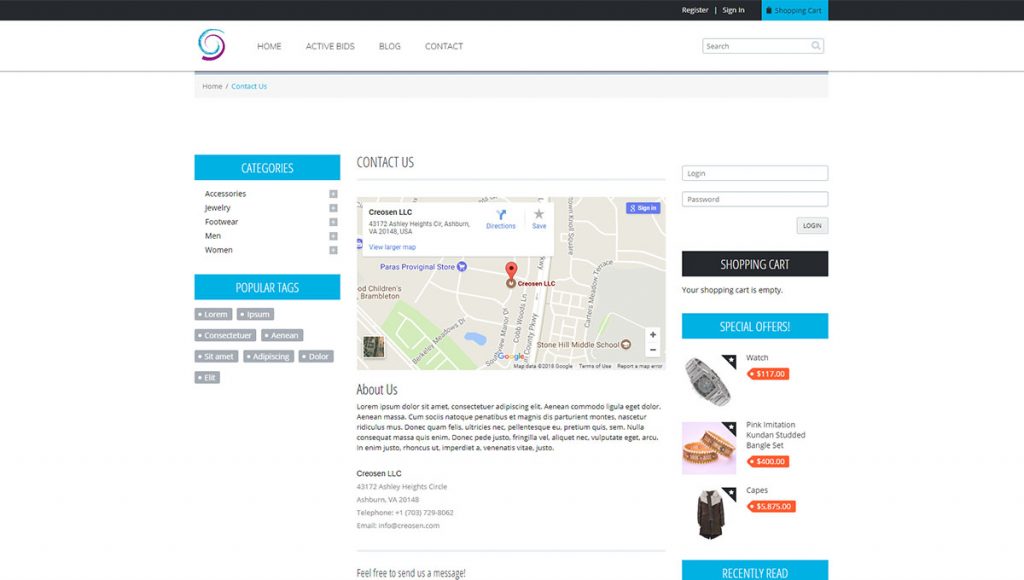Open the Shopping Cart in top bar
Viewport: 1024px width, 580px height.
[794, 10]
